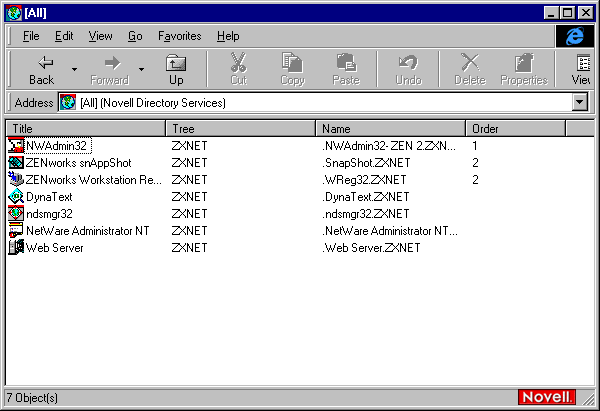600x411 pixels.
Task: Select the NWAdmin32 title text
Action: pyautogui.click(x=57, y=146)
